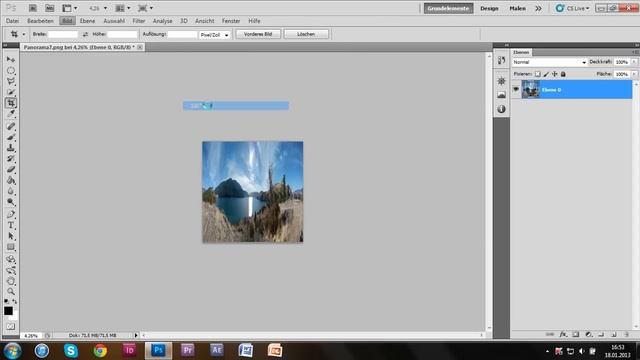
Task: Select the Crop tool in toolbox
Action: point(11,103)
